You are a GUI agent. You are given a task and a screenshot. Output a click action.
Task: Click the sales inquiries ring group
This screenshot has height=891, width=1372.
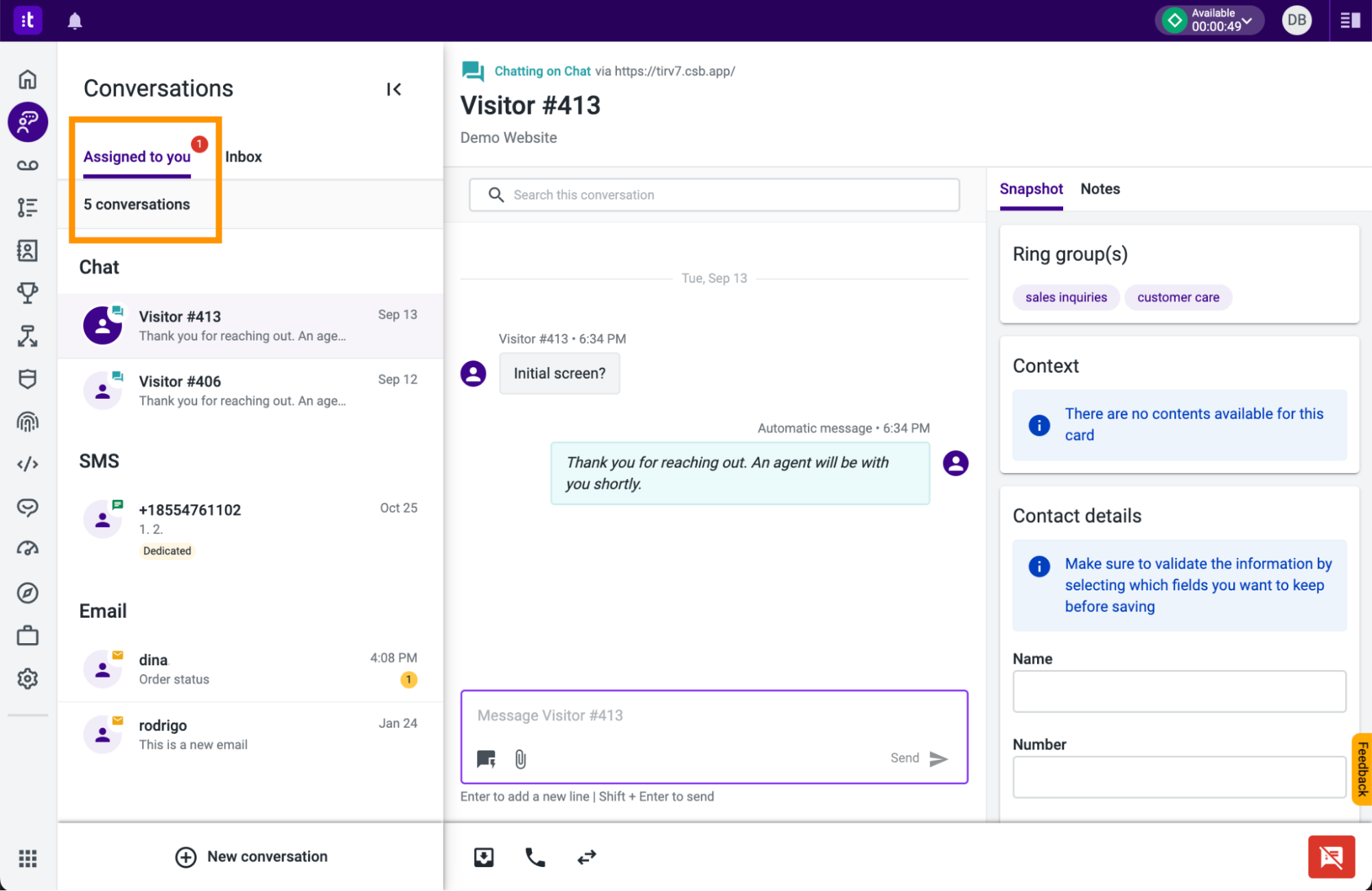pyautogui.click(x=1066, y=297)
